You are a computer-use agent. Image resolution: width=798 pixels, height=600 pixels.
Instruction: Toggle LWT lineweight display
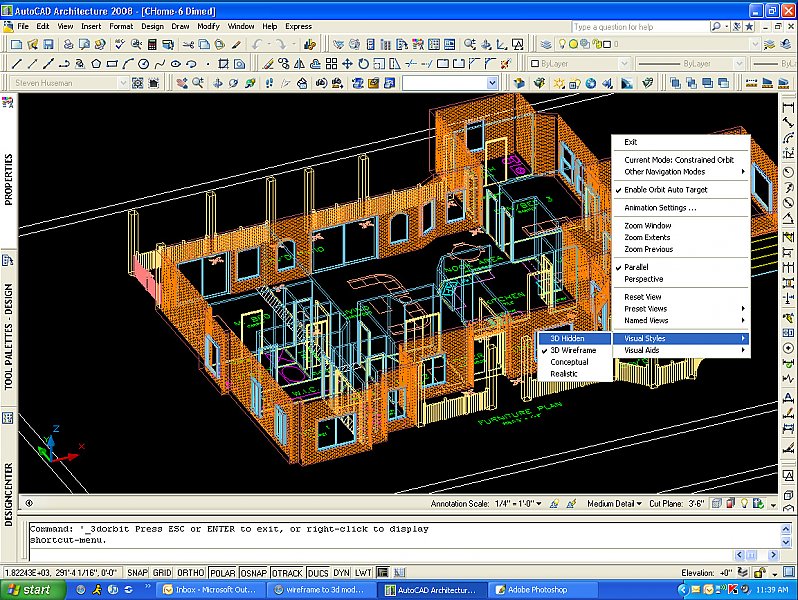pos(363,573)
